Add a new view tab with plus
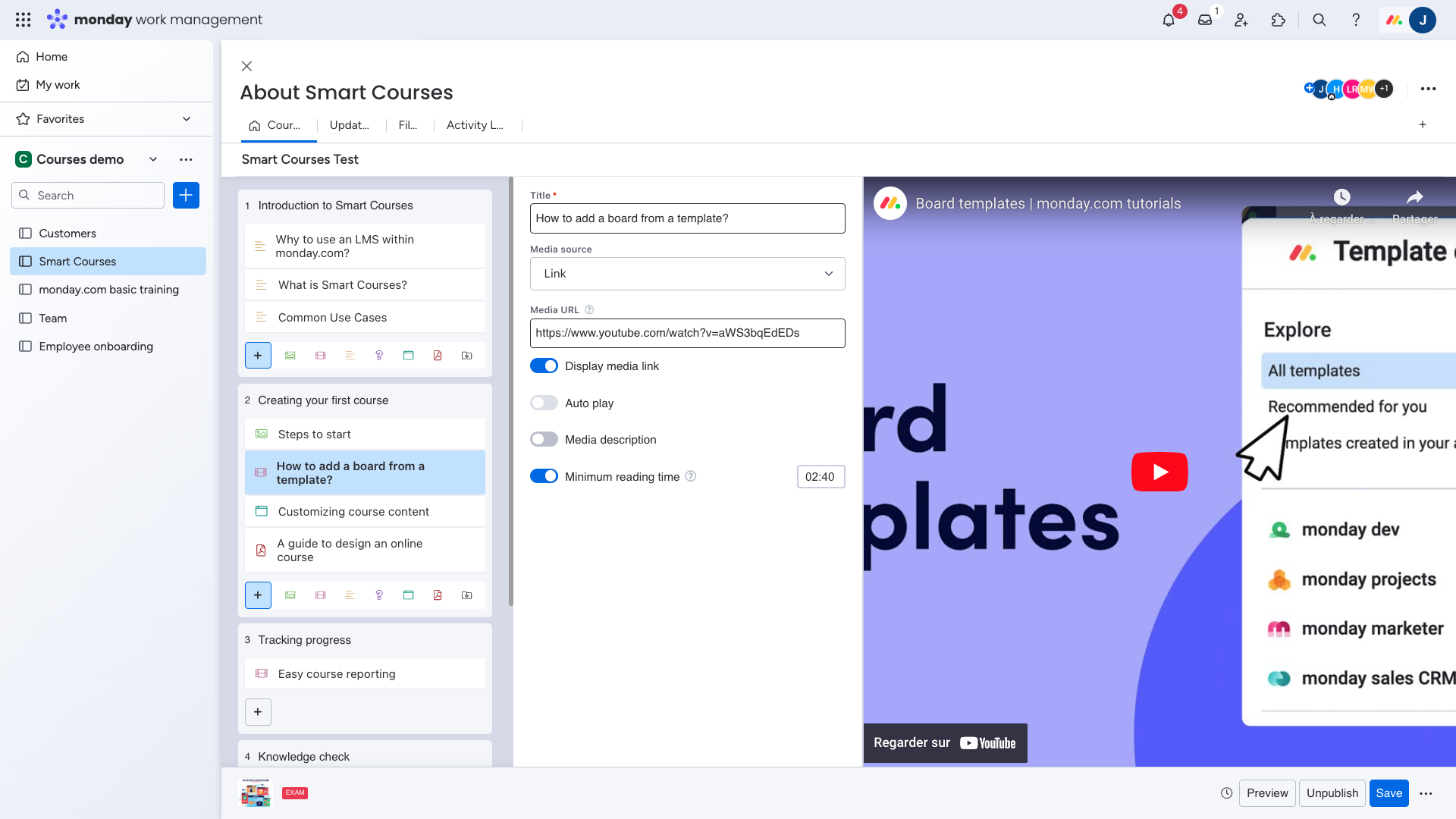 point(1423,124)
